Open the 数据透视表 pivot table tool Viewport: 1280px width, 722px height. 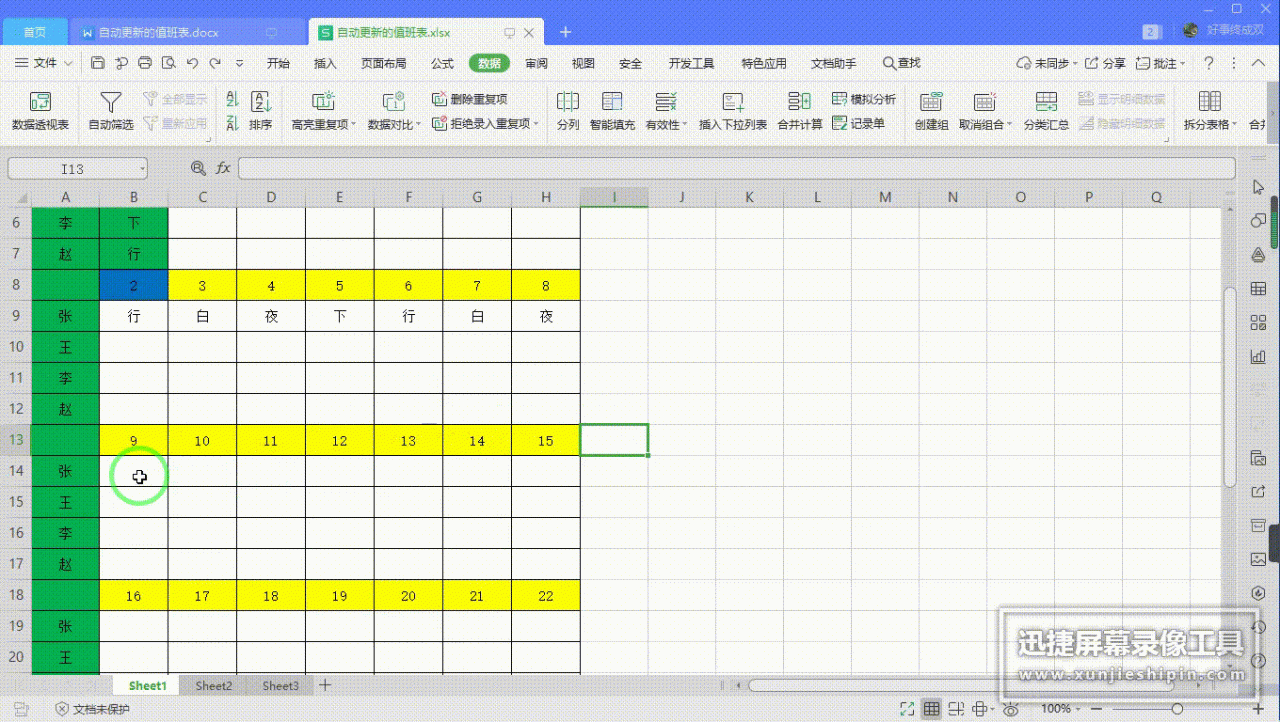coord(40,111)
